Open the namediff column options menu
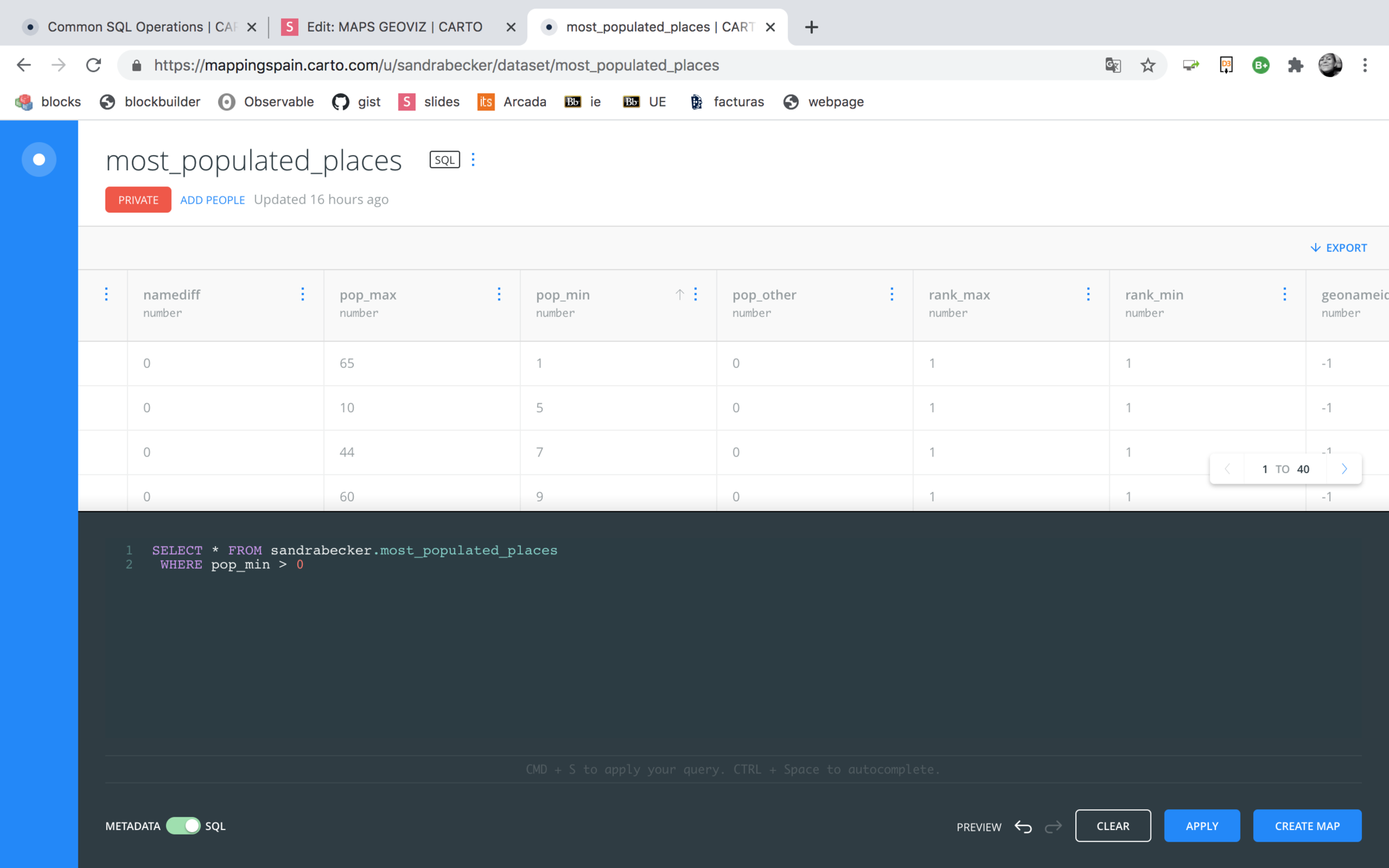This screenshot has height=868, width=1389. (x=302, y=294)
